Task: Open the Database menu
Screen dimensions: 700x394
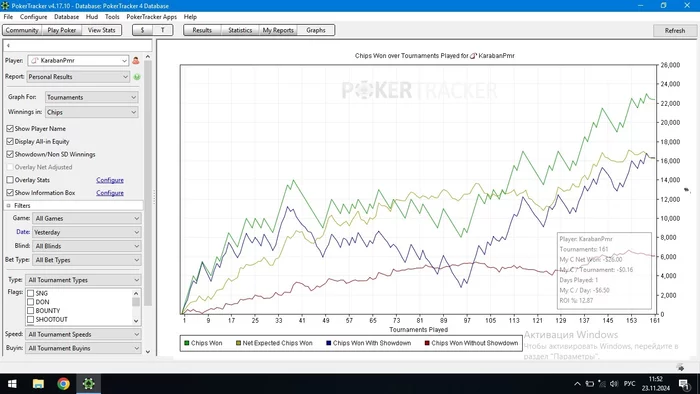Action: tap(67, 17)
